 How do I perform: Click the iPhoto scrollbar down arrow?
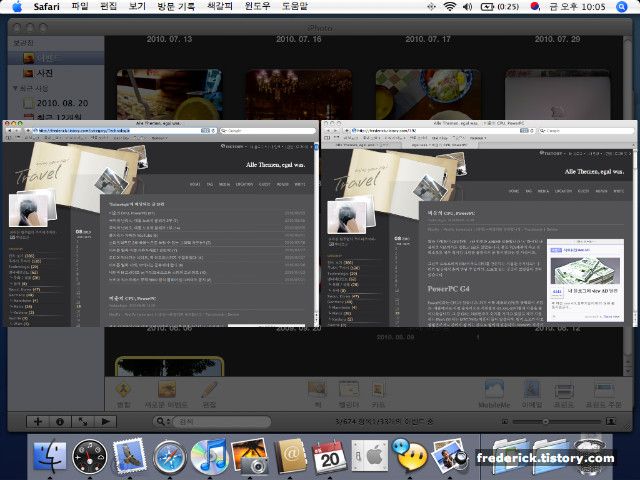[628, 371]
